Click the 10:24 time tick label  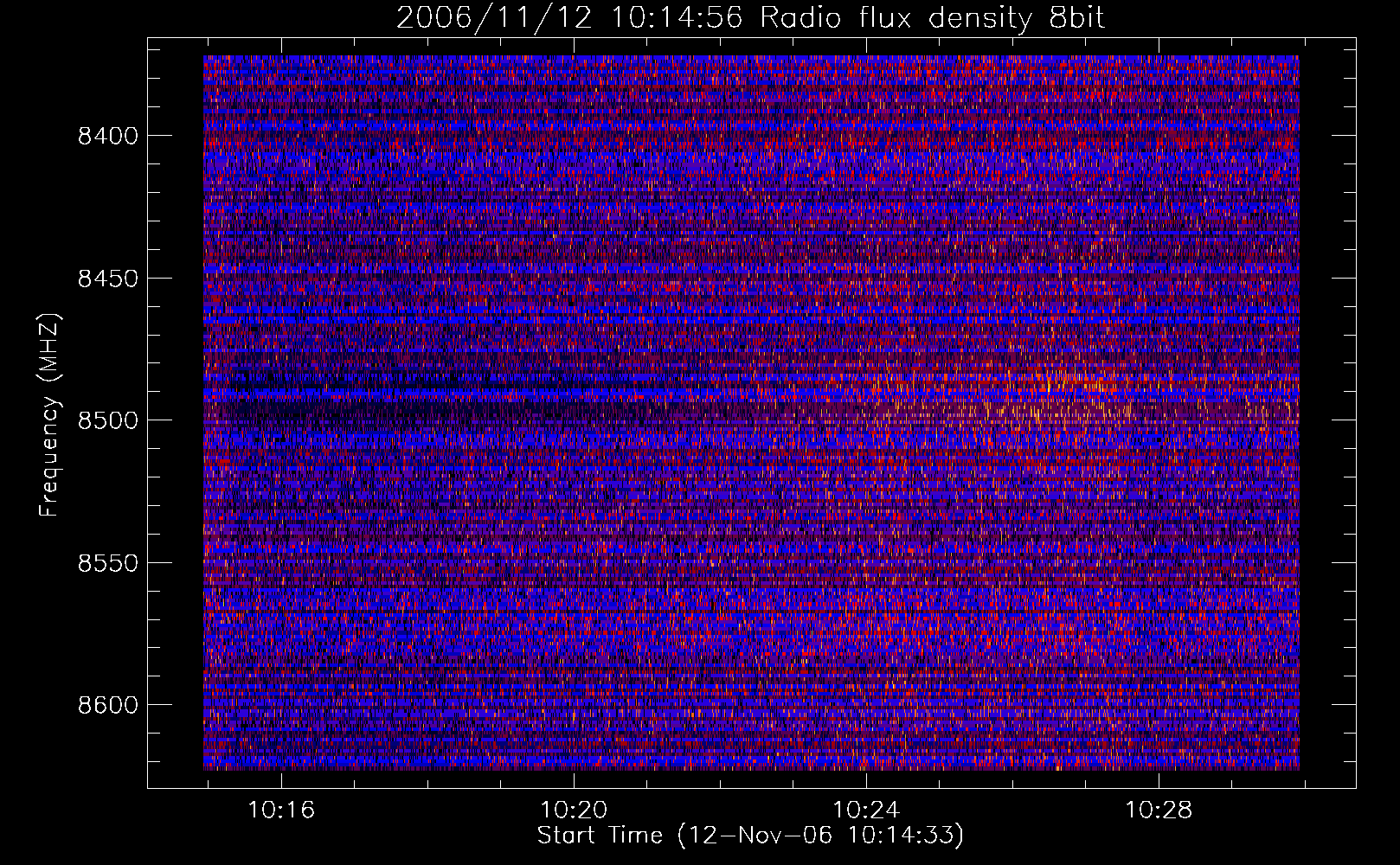pyautogui.click(x=866, y=811)
